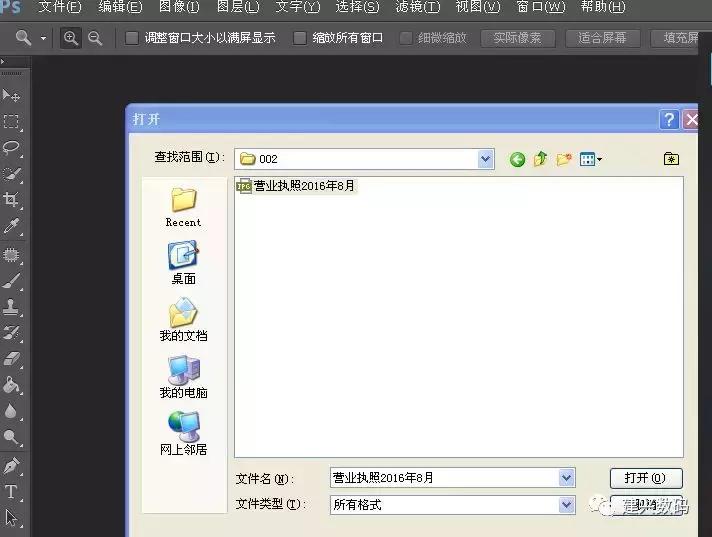The width and height of the screenshot is (712, 537).
Task: Open the favorites folder icon in dialog
Action: (671, 159)
